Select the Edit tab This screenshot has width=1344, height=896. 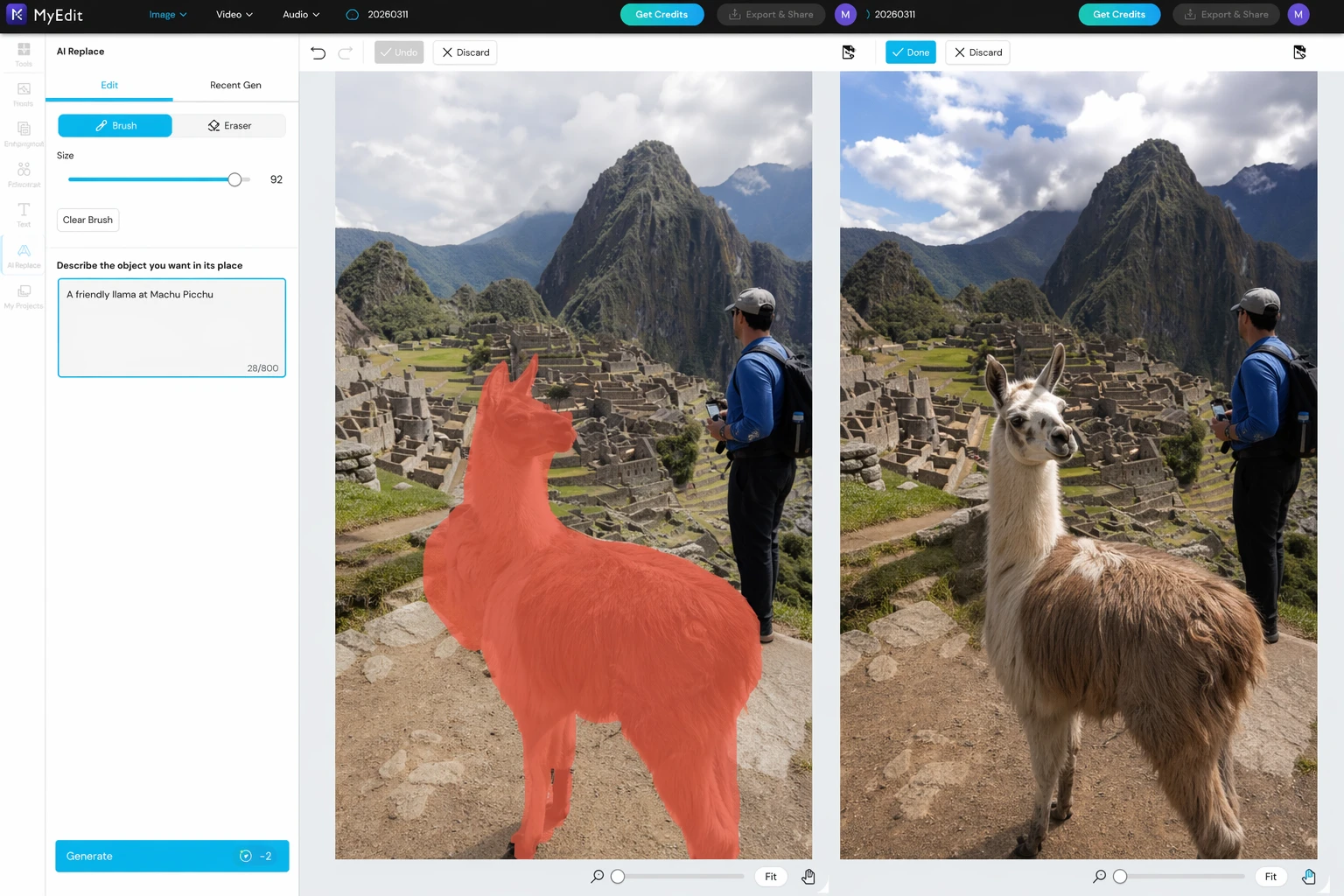[109, 85]
